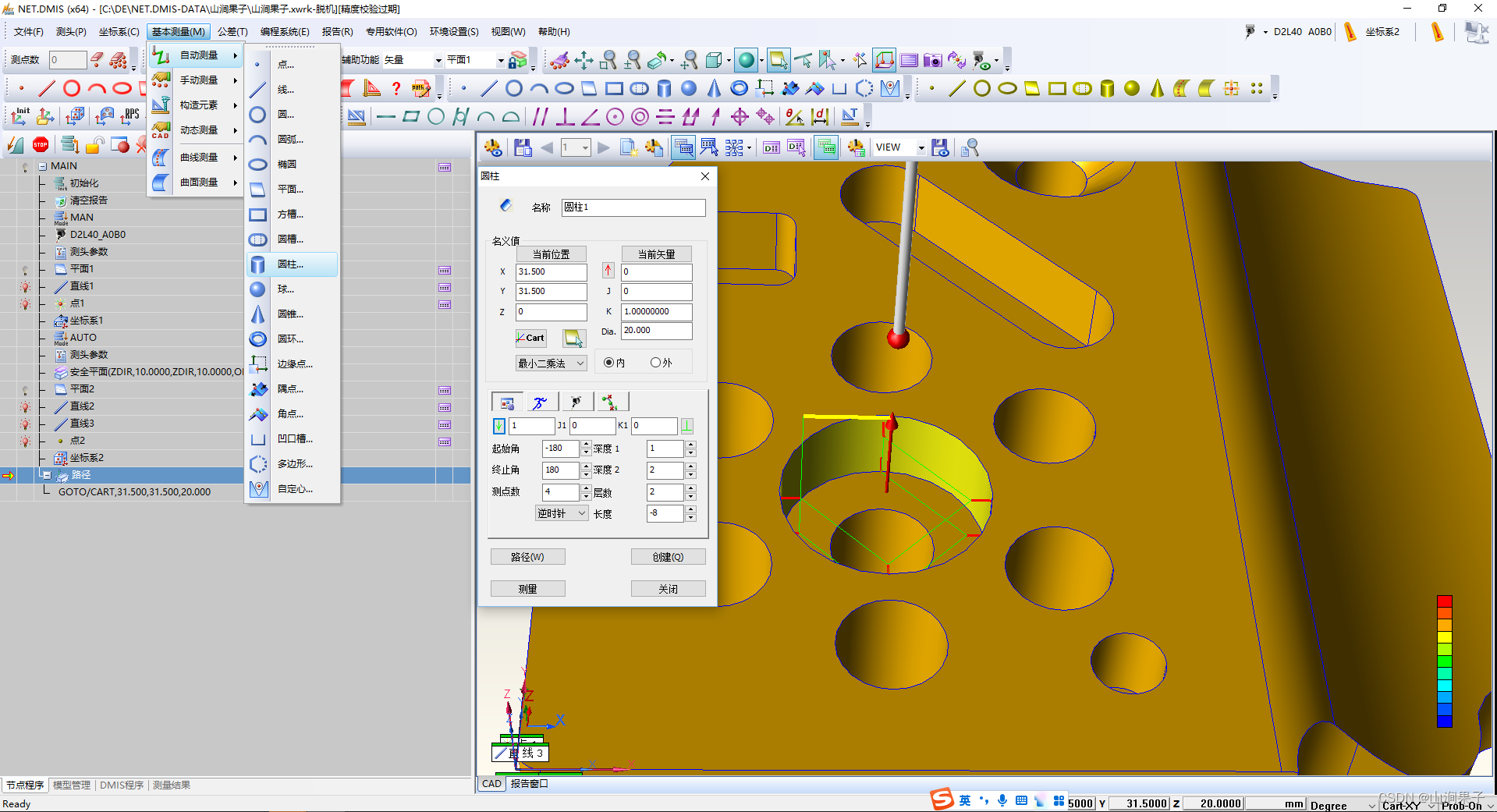1497x812 pixels.
Task: Click the 当前位置 button
Action: (x=551, y=254)
